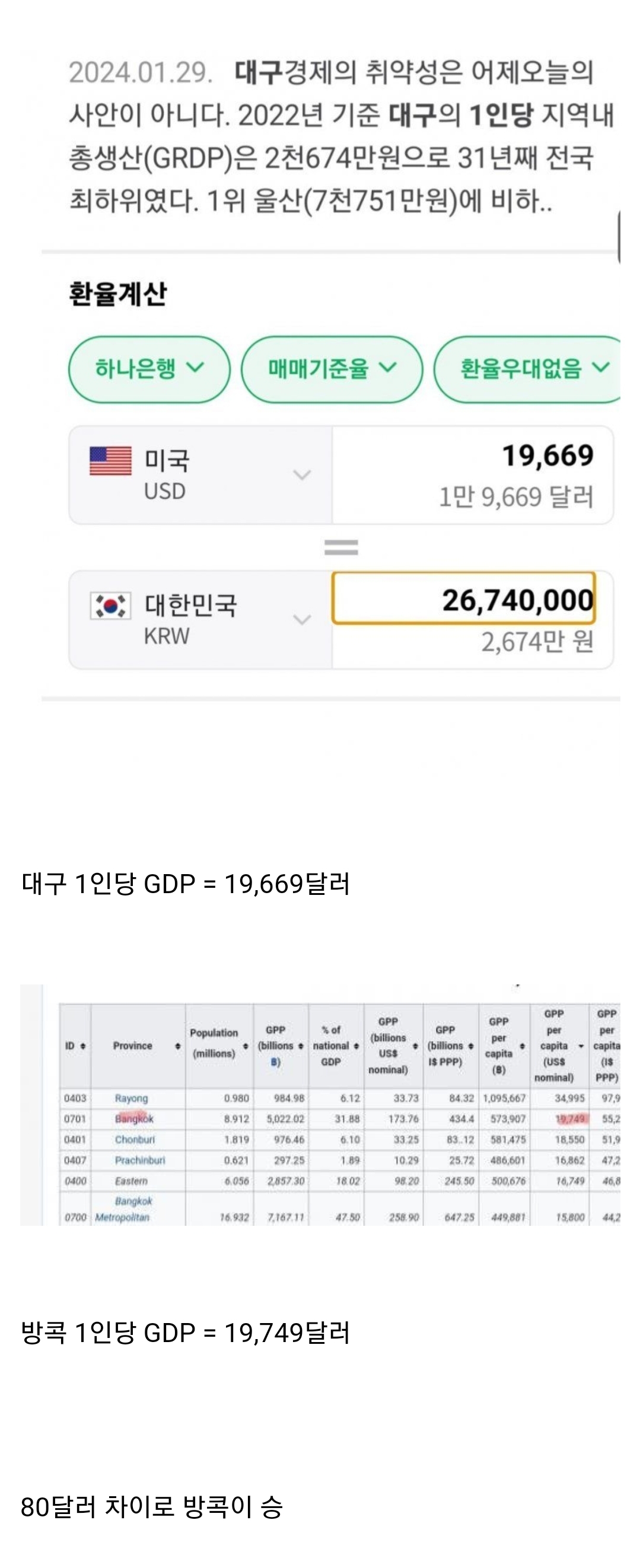The height and width of the screenshot is (1568, 640).
Task: Click the South Korea flag icon
Action: click(110, 605)
